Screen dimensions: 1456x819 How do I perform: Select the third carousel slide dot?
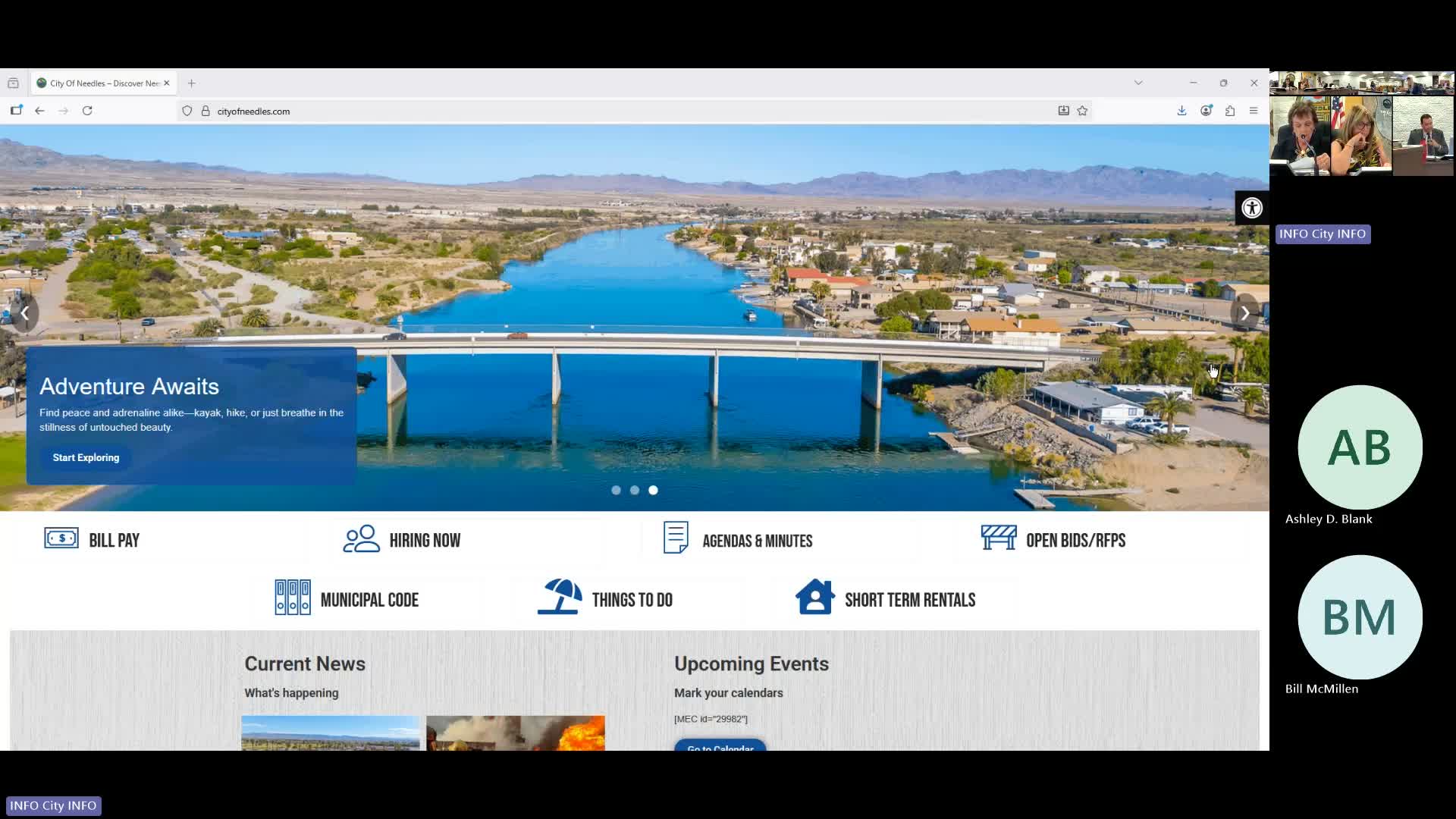pyautogui.click(x=653, y=491)
